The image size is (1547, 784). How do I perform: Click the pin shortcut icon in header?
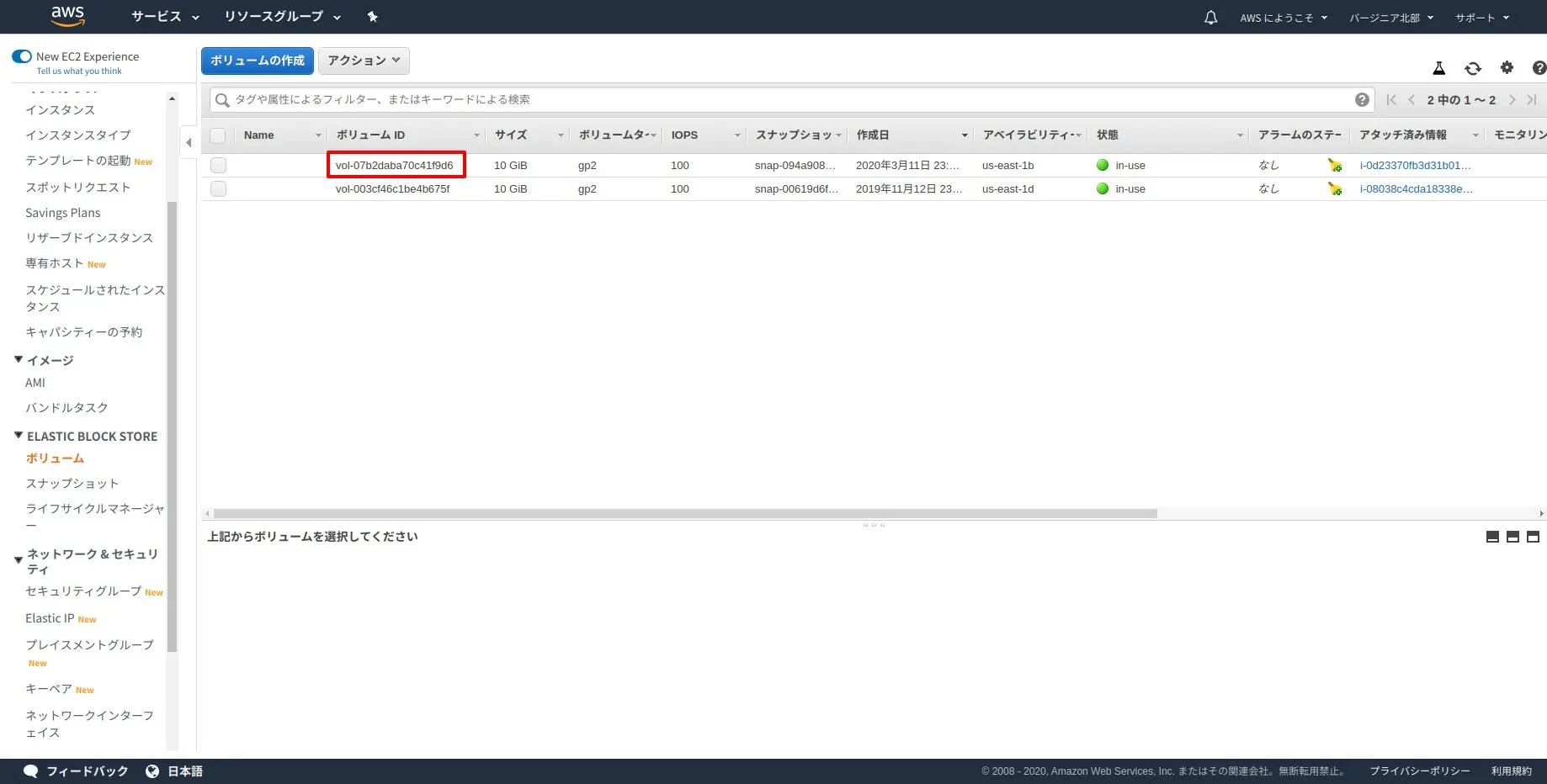point(372,17)
